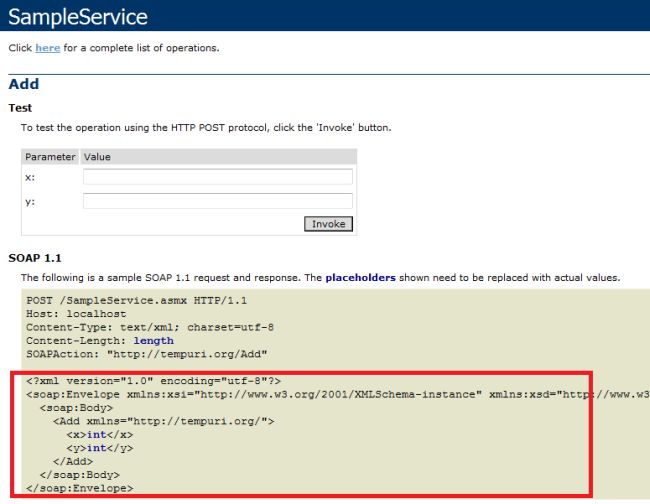Select the 'Parameter' column header

click(50, 157)
